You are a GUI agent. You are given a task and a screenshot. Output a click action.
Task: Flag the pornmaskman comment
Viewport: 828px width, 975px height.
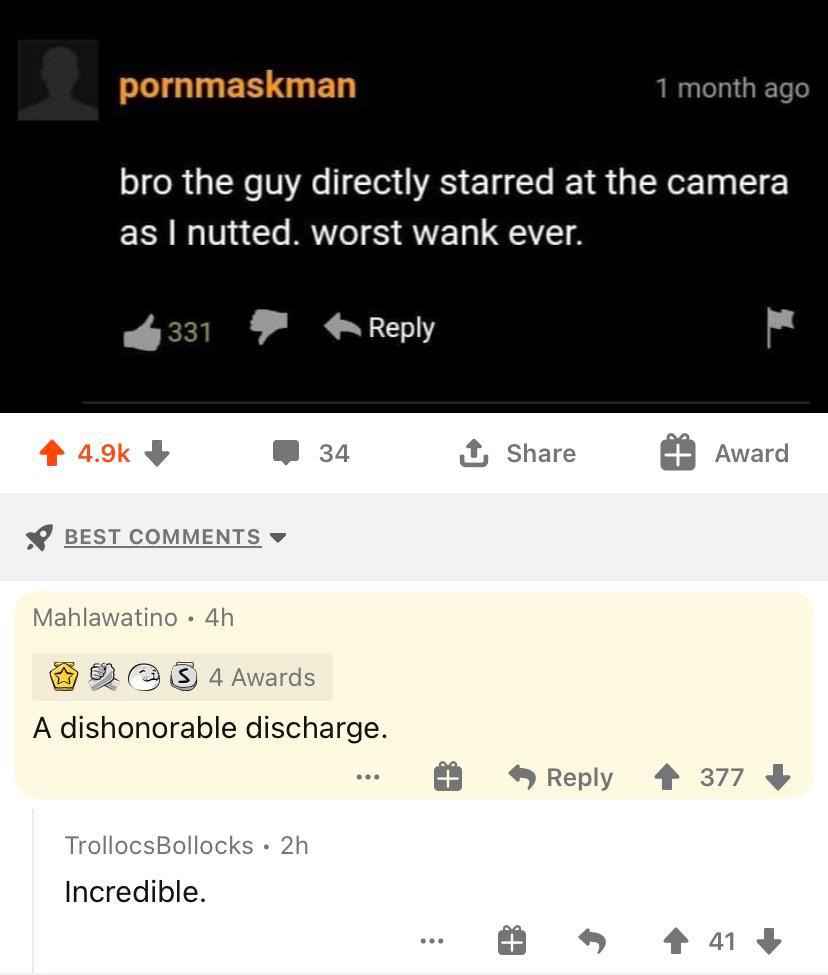click(x=780, y=327)
